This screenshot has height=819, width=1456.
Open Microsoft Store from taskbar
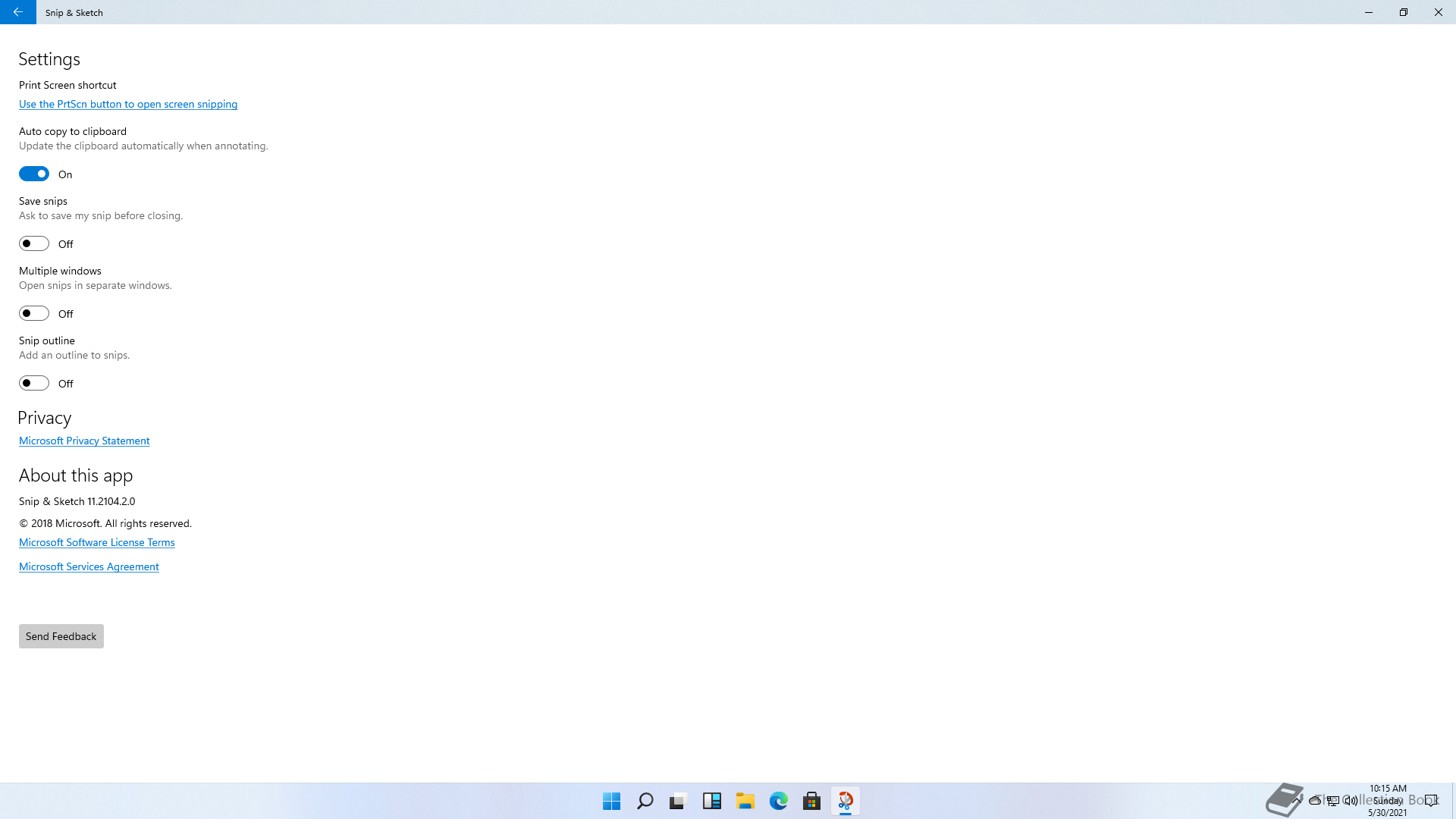point(811,801)
